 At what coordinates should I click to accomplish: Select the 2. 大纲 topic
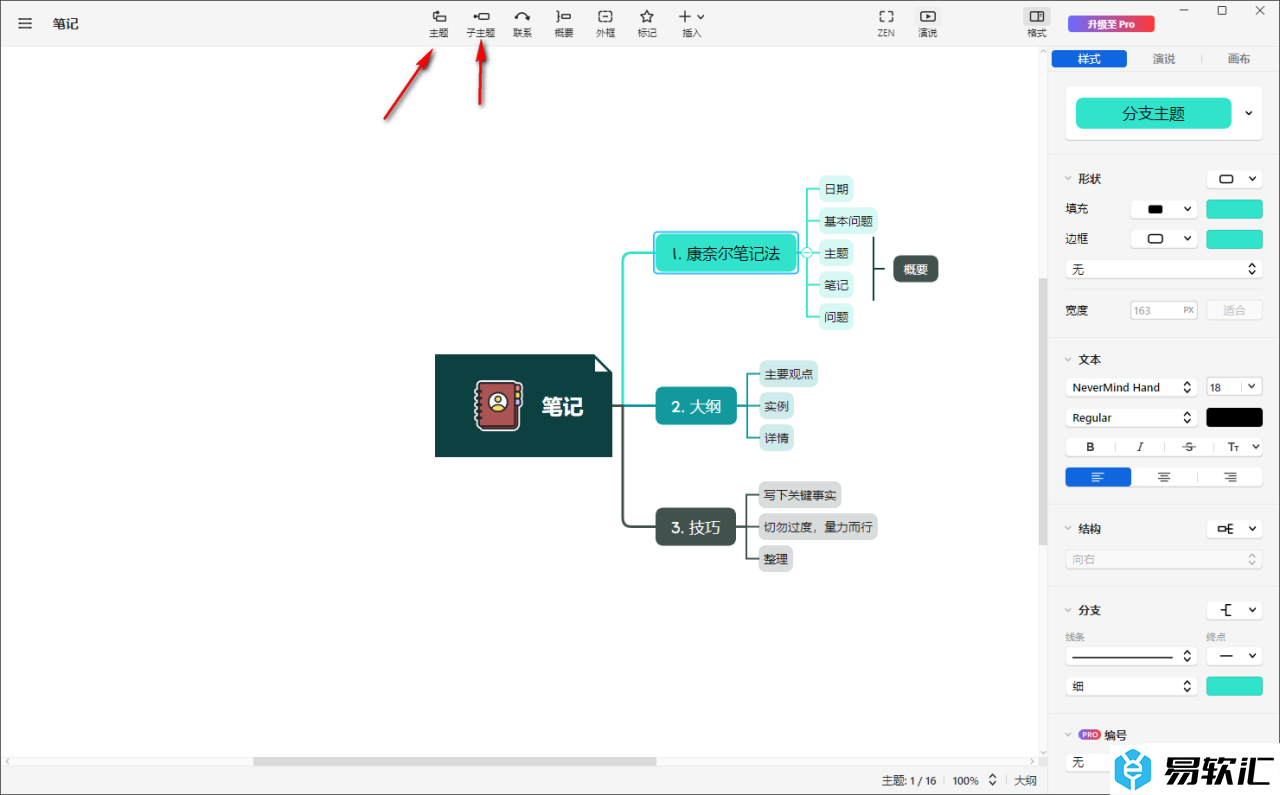[x=696, y=406]
